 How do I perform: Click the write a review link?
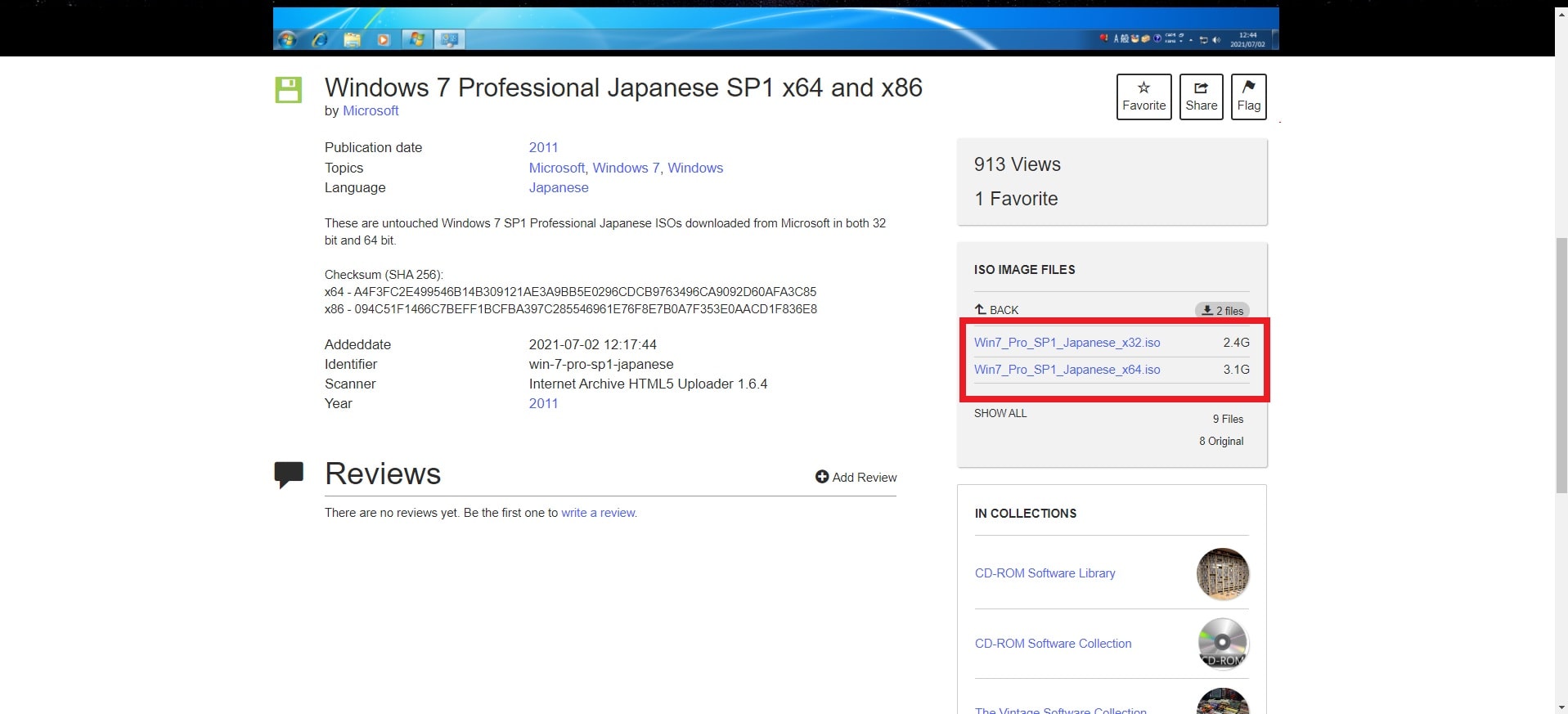click(598, 513)
